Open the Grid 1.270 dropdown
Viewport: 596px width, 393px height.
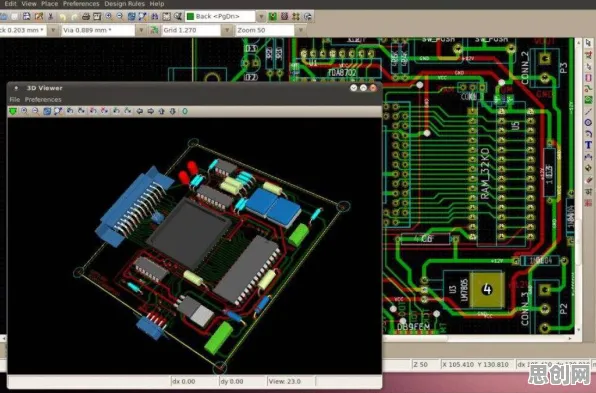coord(191,30)
